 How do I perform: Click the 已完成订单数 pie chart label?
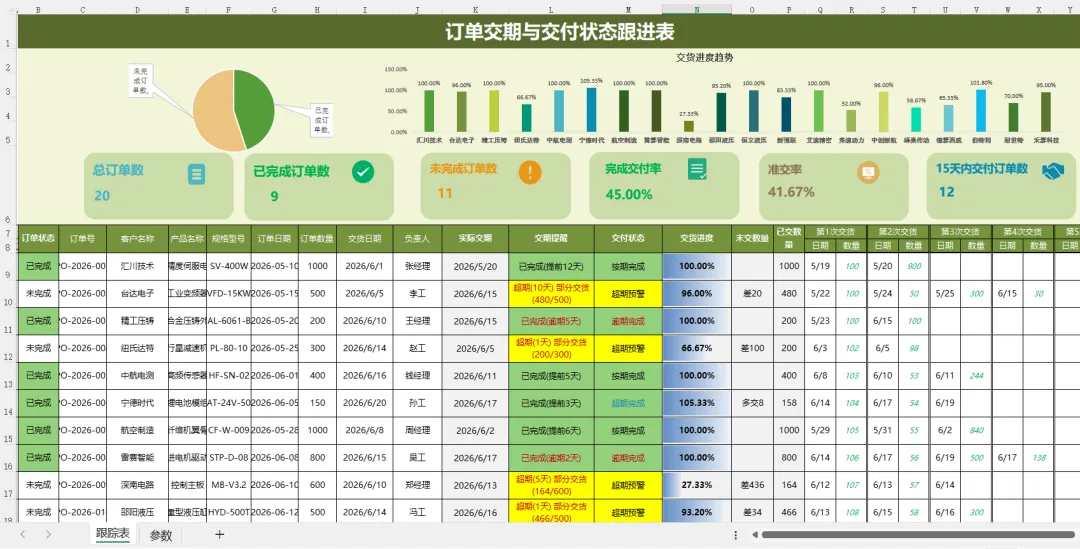(322, 120)
